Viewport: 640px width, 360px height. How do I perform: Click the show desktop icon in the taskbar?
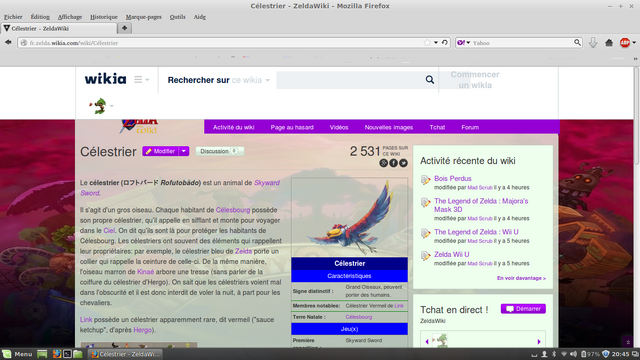pyautogui.click(x=42, y=354)
